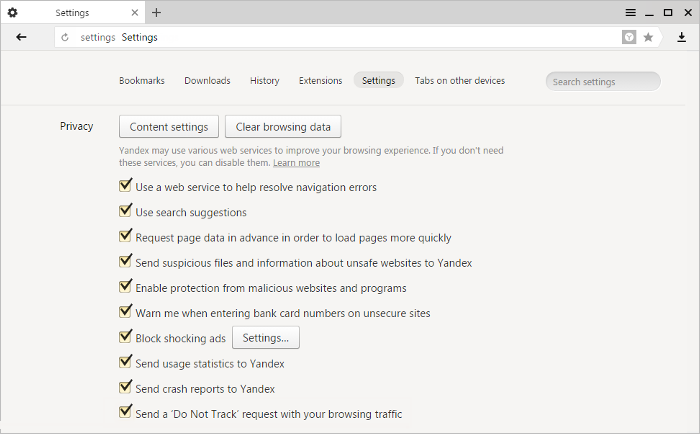This screenshot has width=700, height=434.
Task: Go to Tabs on other devices
Action: (460, 80)
